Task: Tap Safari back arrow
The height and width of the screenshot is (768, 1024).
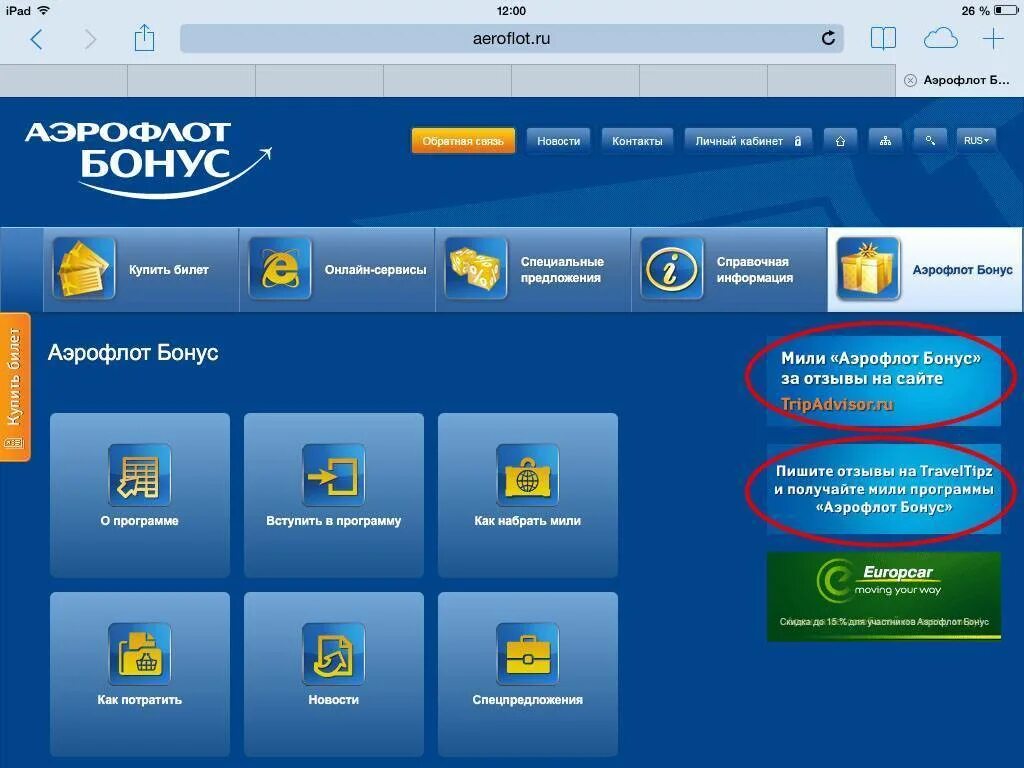Action: click(x=36, y=39)
